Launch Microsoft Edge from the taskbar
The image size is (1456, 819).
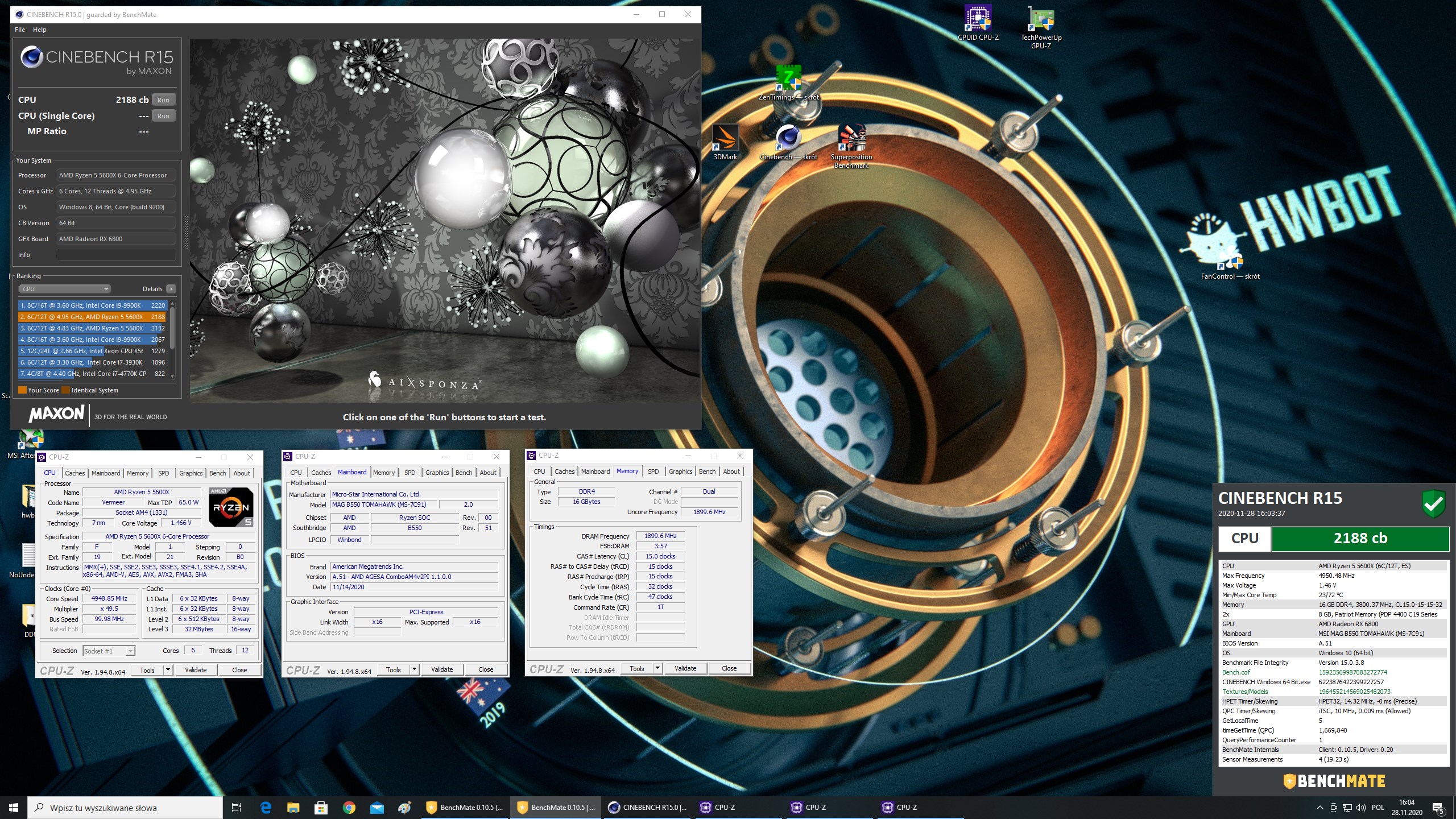[x=266, y=807]
